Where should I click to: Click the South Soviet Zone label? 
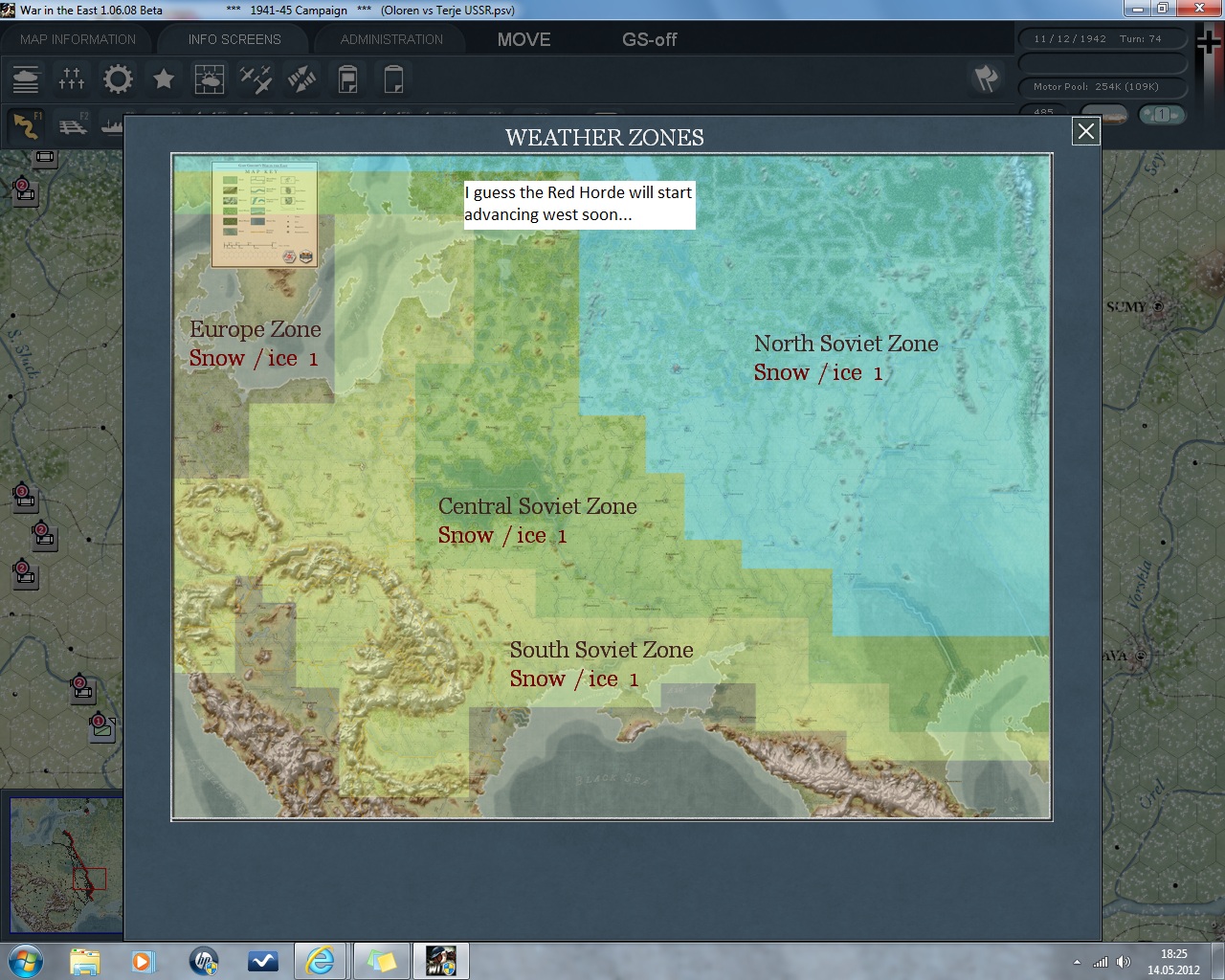[601, 650]
